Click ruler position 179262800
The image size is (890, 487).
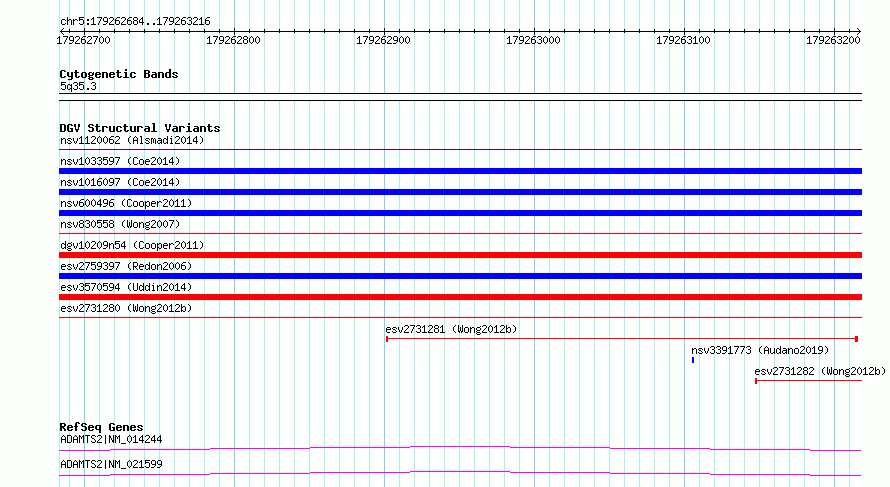tap(233, 40)
